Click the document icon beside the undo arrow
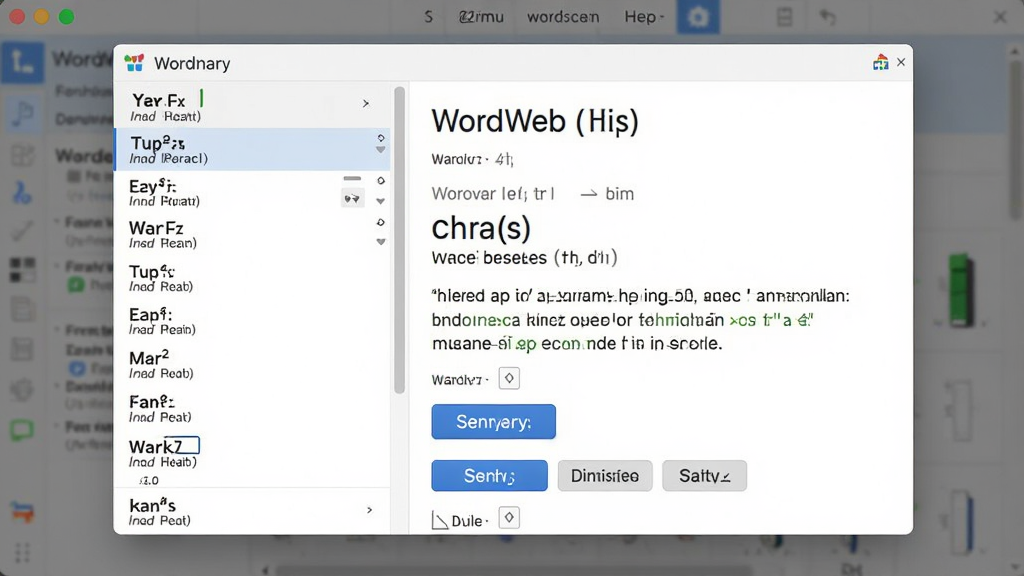This screenshot has width=1024, height=576. coord(784,17)
